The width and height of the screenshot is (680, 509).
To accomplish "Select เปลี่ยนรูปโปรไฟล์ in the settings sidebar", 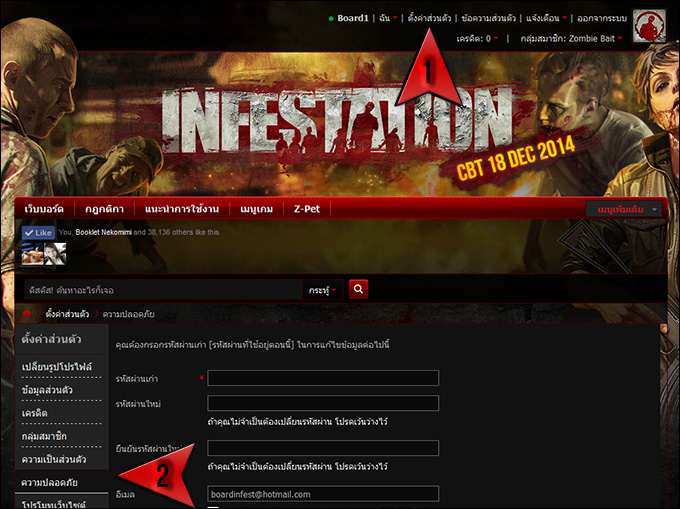I will [x=62, y=367].
